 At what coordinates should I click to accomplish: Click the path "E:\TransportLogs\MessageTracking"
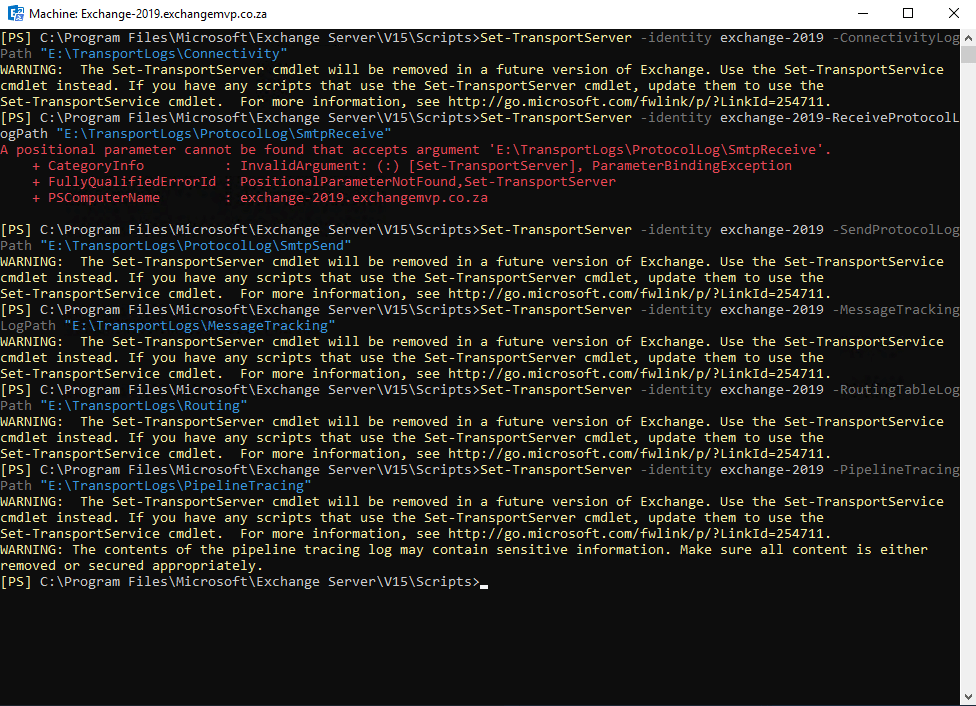(200, 326)
